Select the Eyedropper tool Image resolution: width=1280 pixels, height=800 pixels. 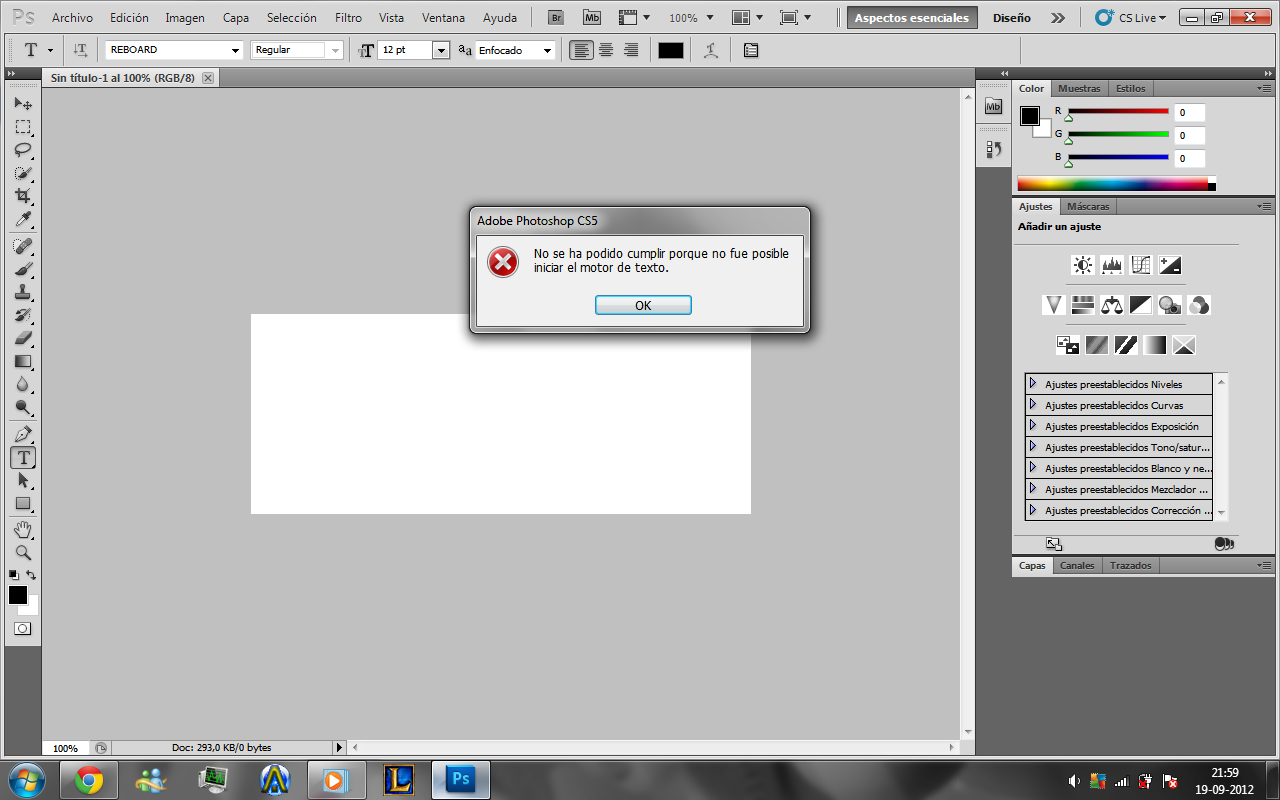point(22,219)
